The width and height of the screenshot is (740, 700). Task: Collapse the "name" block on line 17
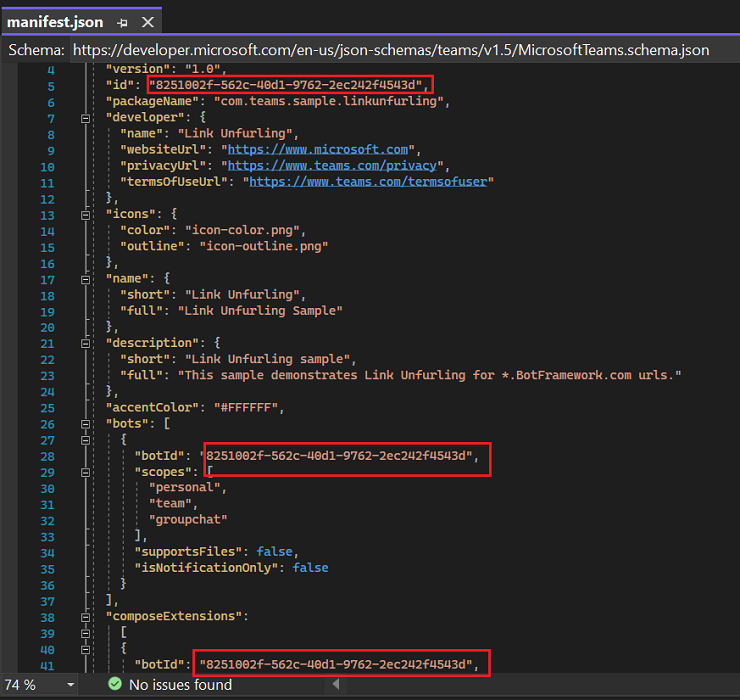[x=85, y=280]
